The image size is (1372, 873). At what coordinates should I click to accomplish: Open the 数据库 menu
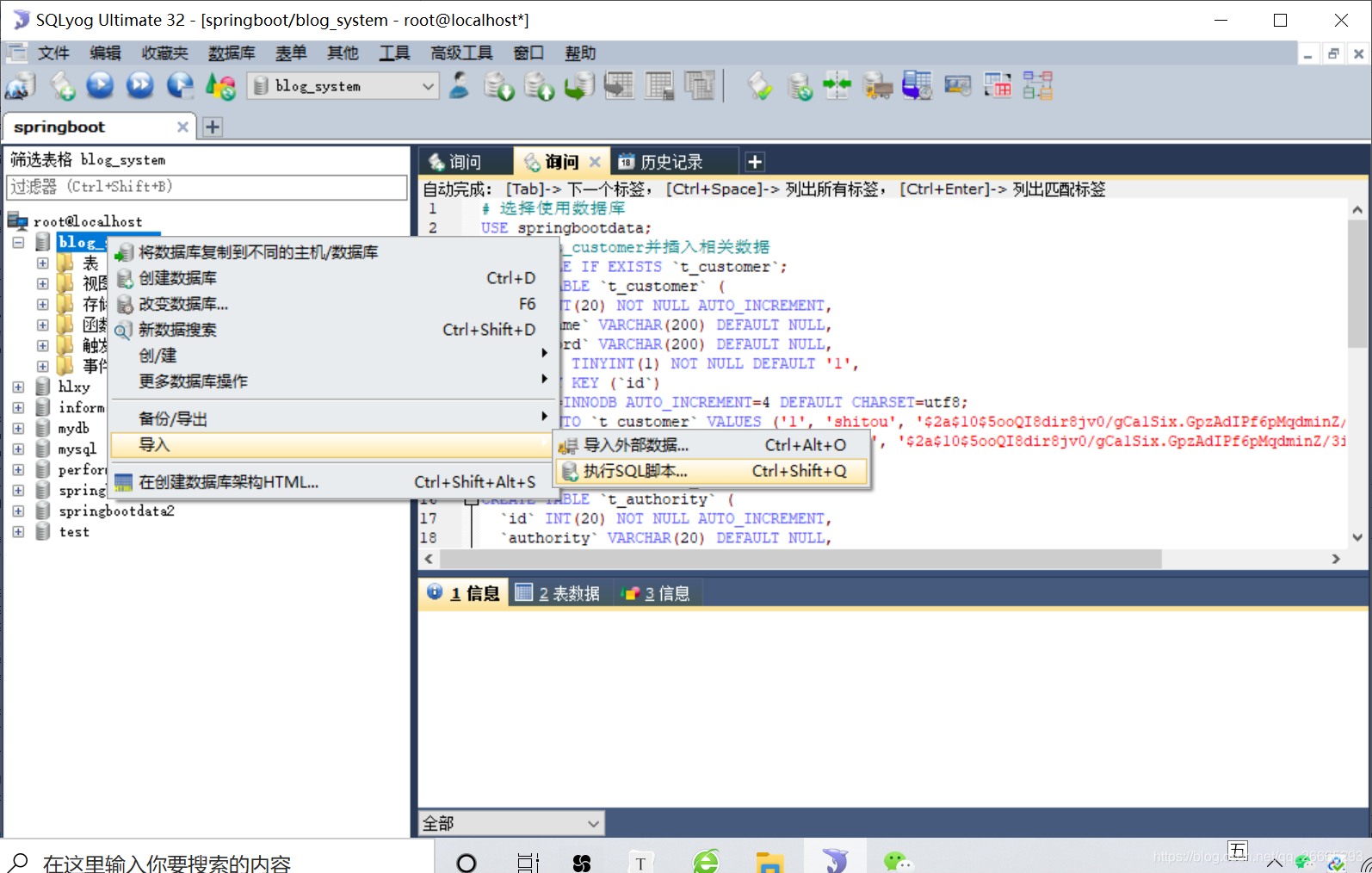(232, 53)
